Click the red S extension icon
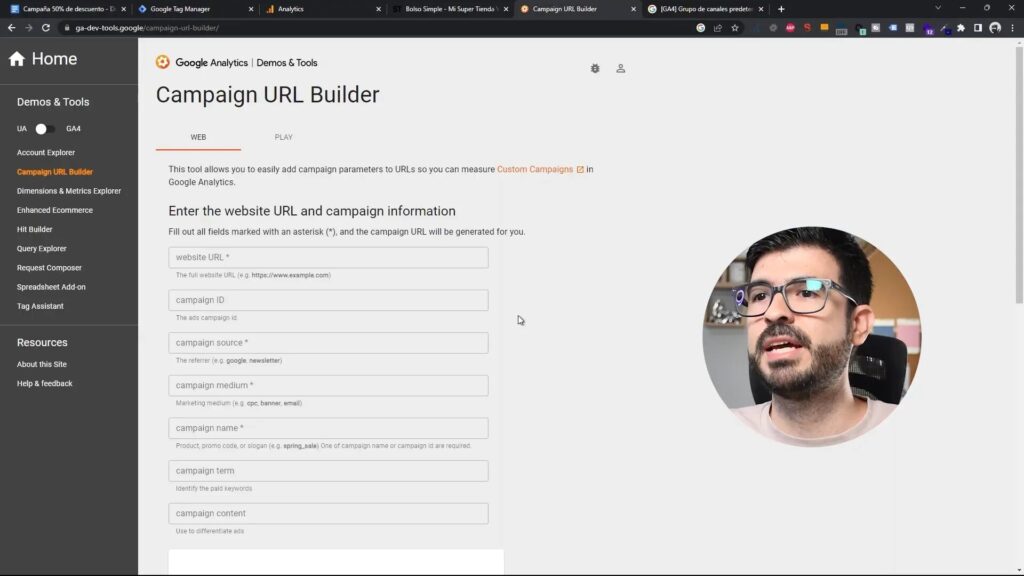The image size is (1024, 576). click(807, 28)
